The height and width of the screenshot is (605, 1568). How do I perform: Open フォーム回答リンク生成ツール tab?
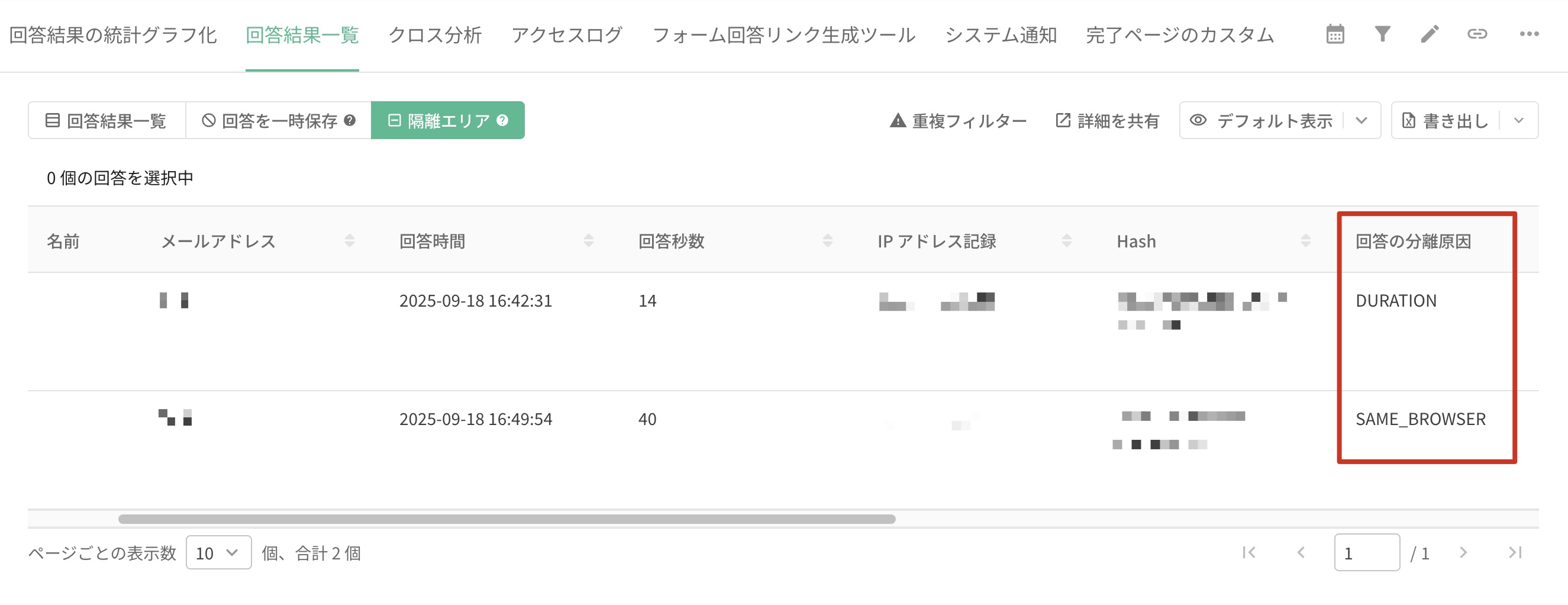pyautogui.click(x=784, y=35)
